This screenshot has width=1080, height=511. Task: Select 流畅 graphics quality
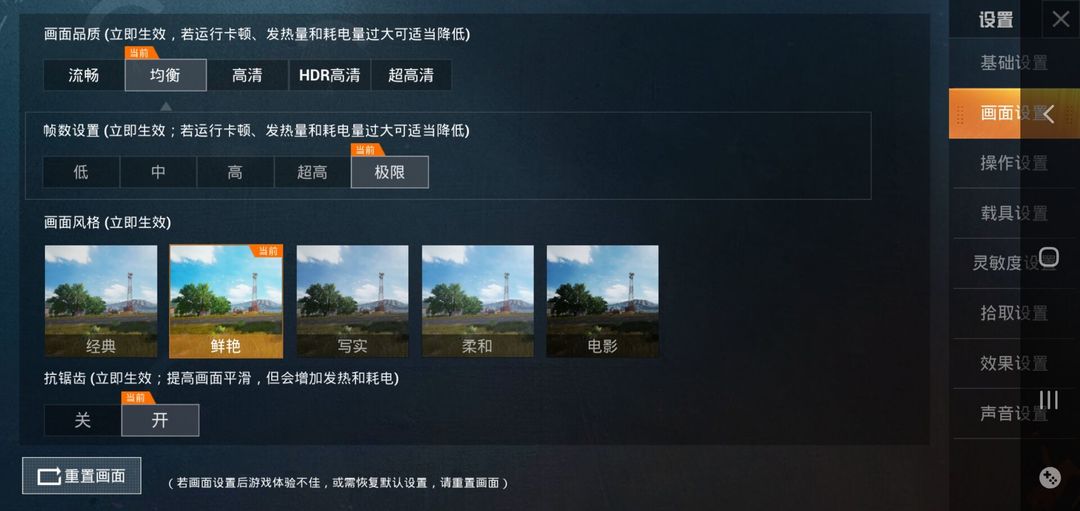[x=84, y=75]
